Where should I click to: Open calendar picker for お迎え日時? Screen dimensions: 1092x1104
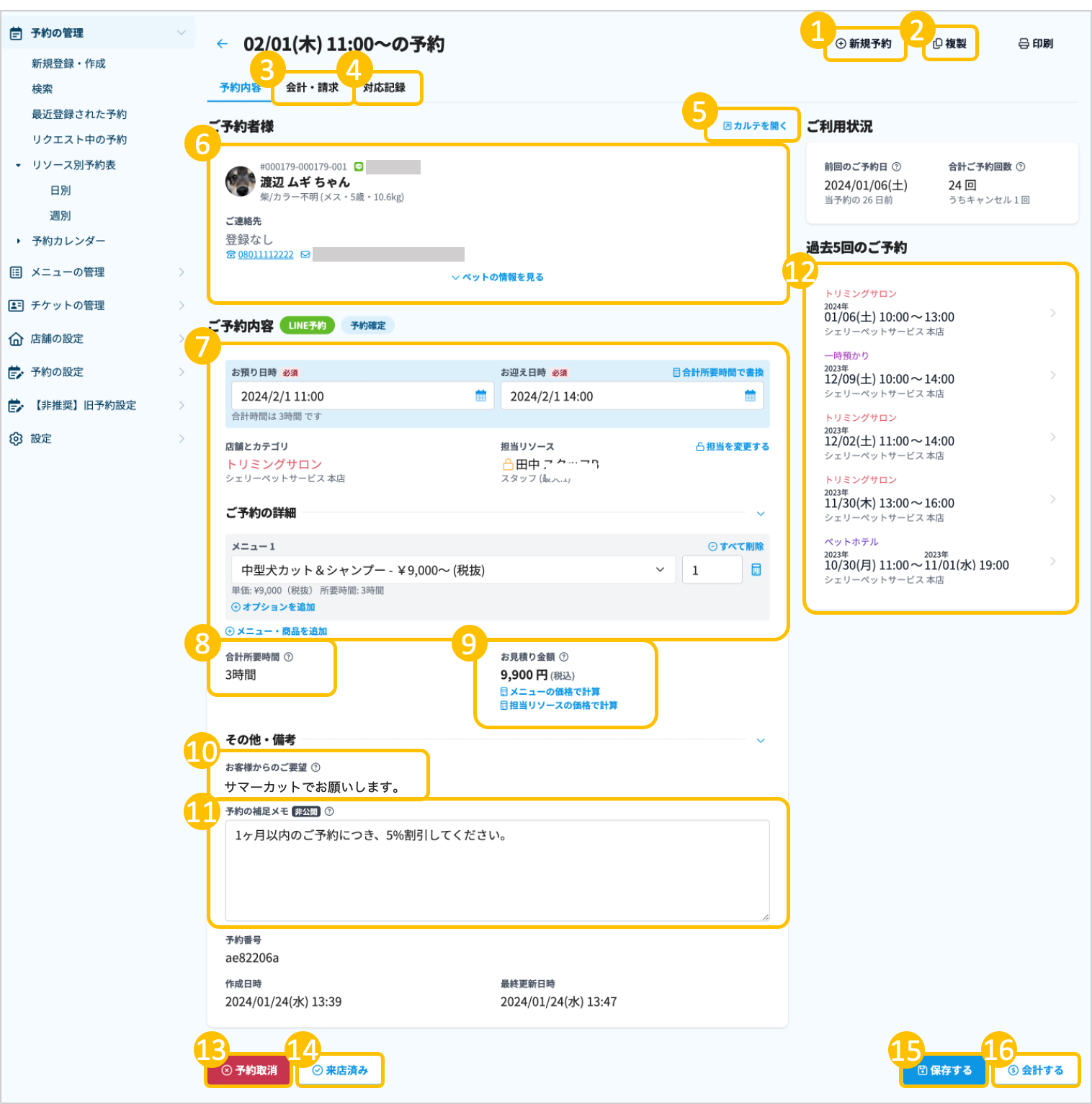pyautogui.click(x=750, y=396)
